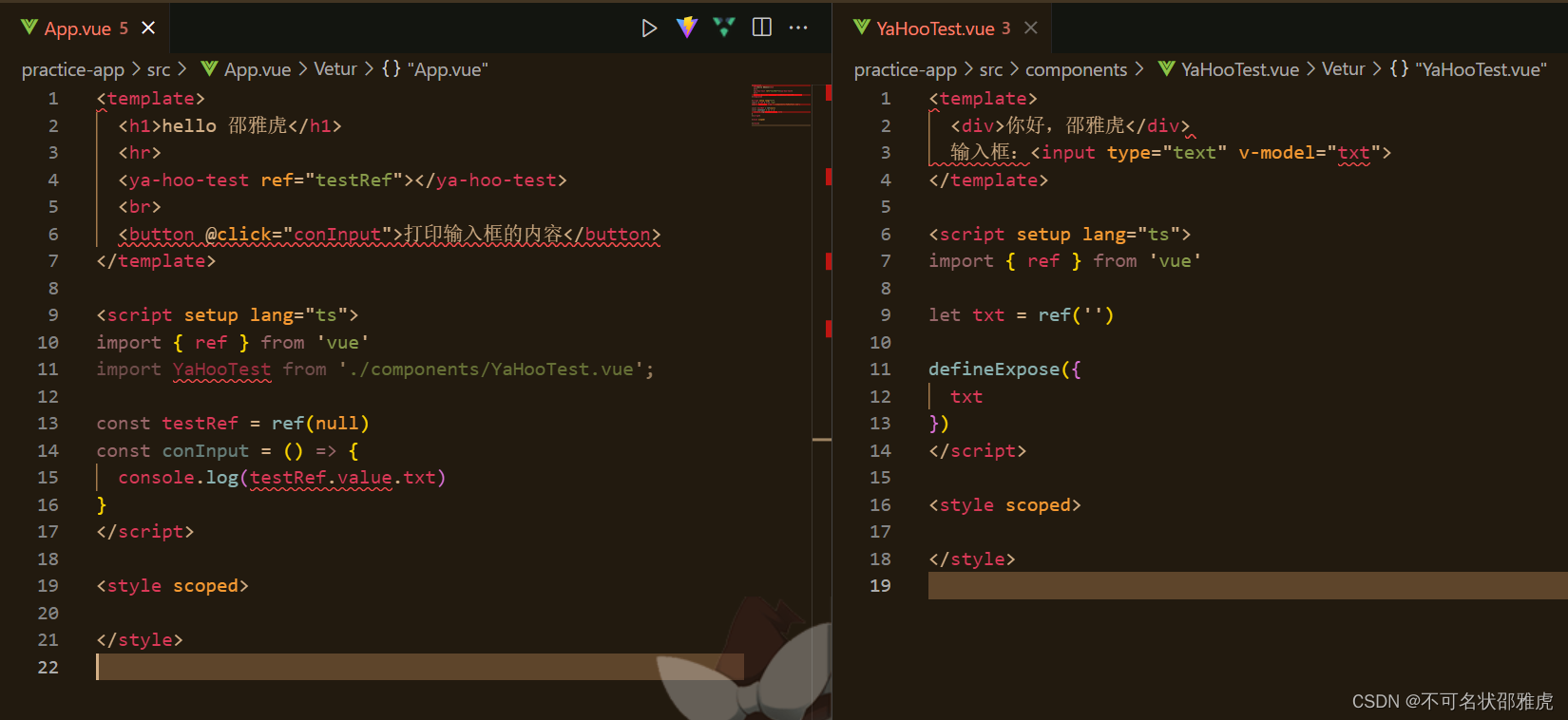Open practice-app breadcrumb in right editor

pos(906,69)
